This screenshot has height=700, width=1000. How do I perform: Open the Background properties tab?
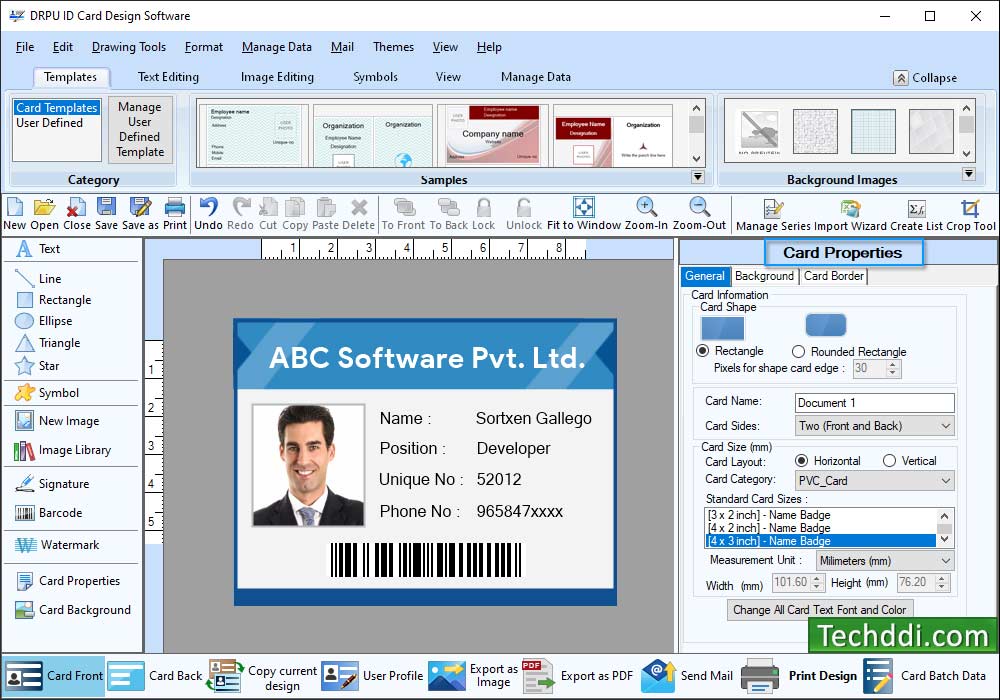point(764,276)
